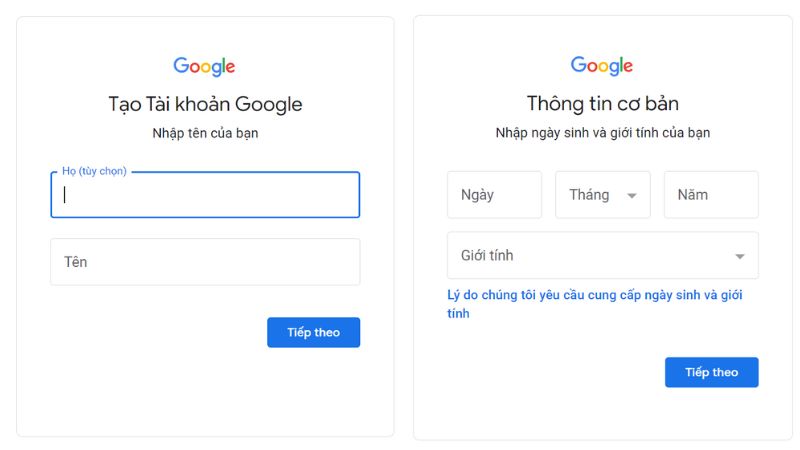Expand the 'Giới tính' dropdown arrow
This screenshot has width=800, height=450.
(x=739, y=256)
